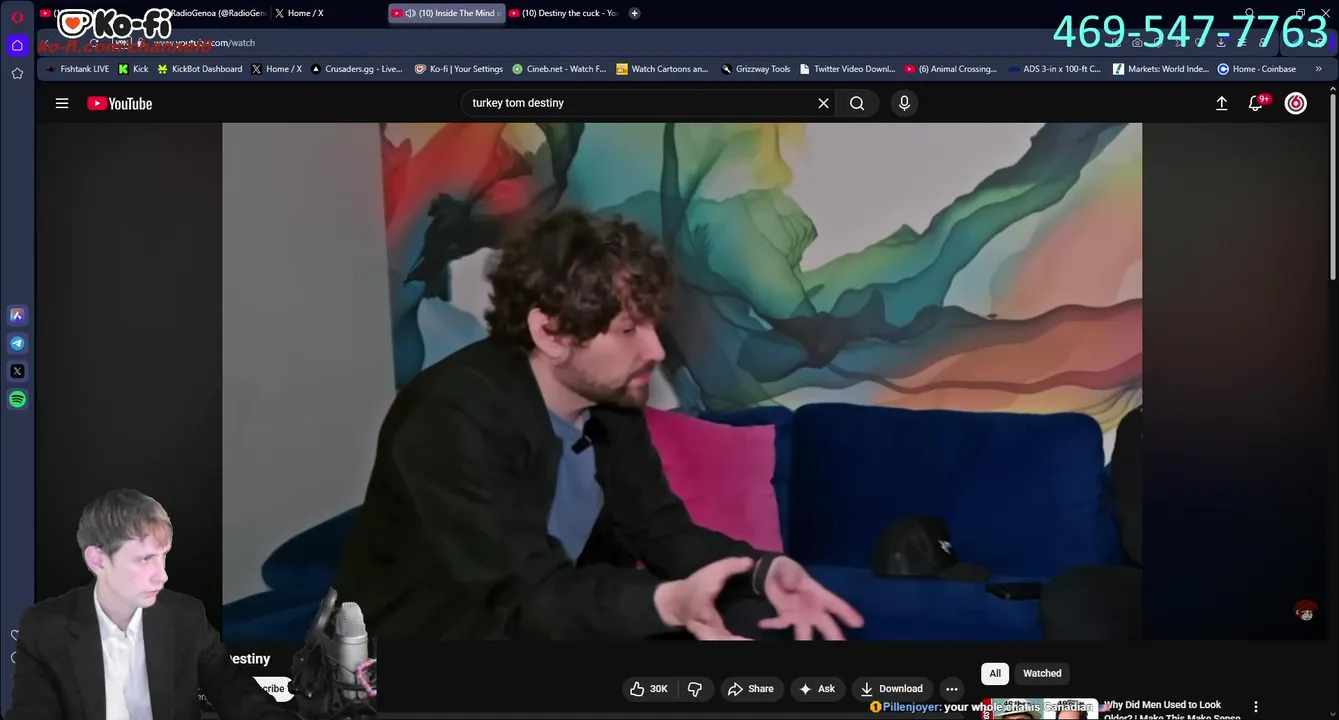Viewport: 1339px width, 720px height.
Task: Open the Fishtank LIVE bookmark
Action: click(x=77, y=69)
